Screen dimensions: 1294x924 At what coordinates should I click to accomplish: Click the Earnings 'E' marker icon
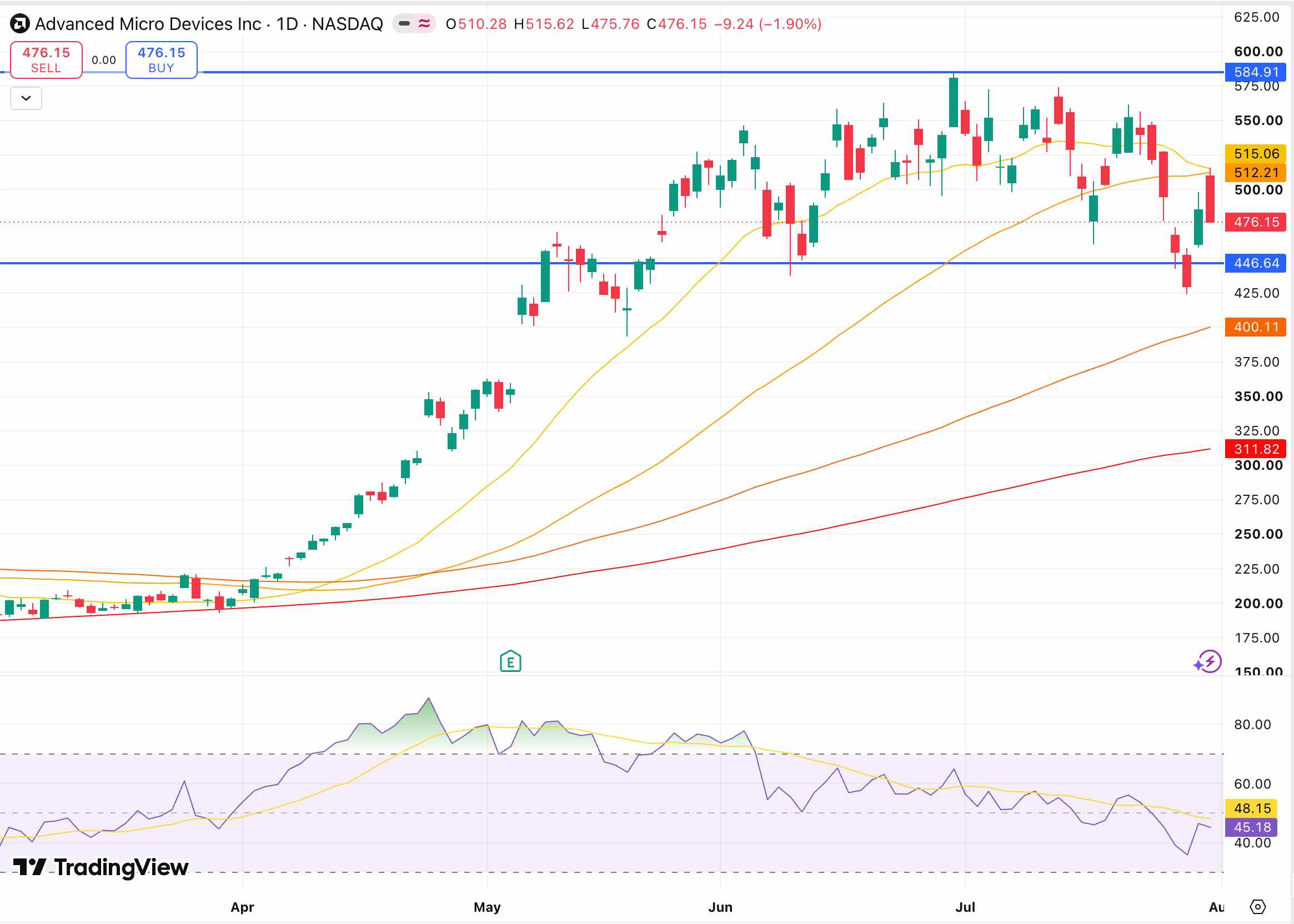point(510,661)
